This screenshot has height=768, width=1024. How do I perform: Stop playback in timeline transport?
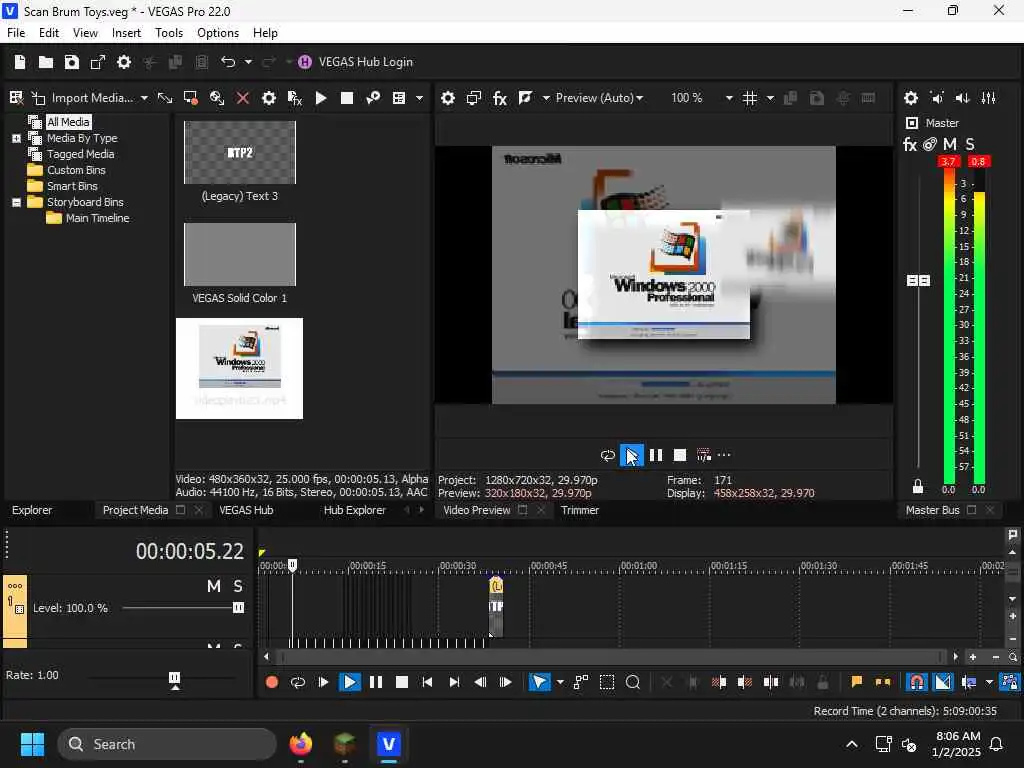point(402,682)
